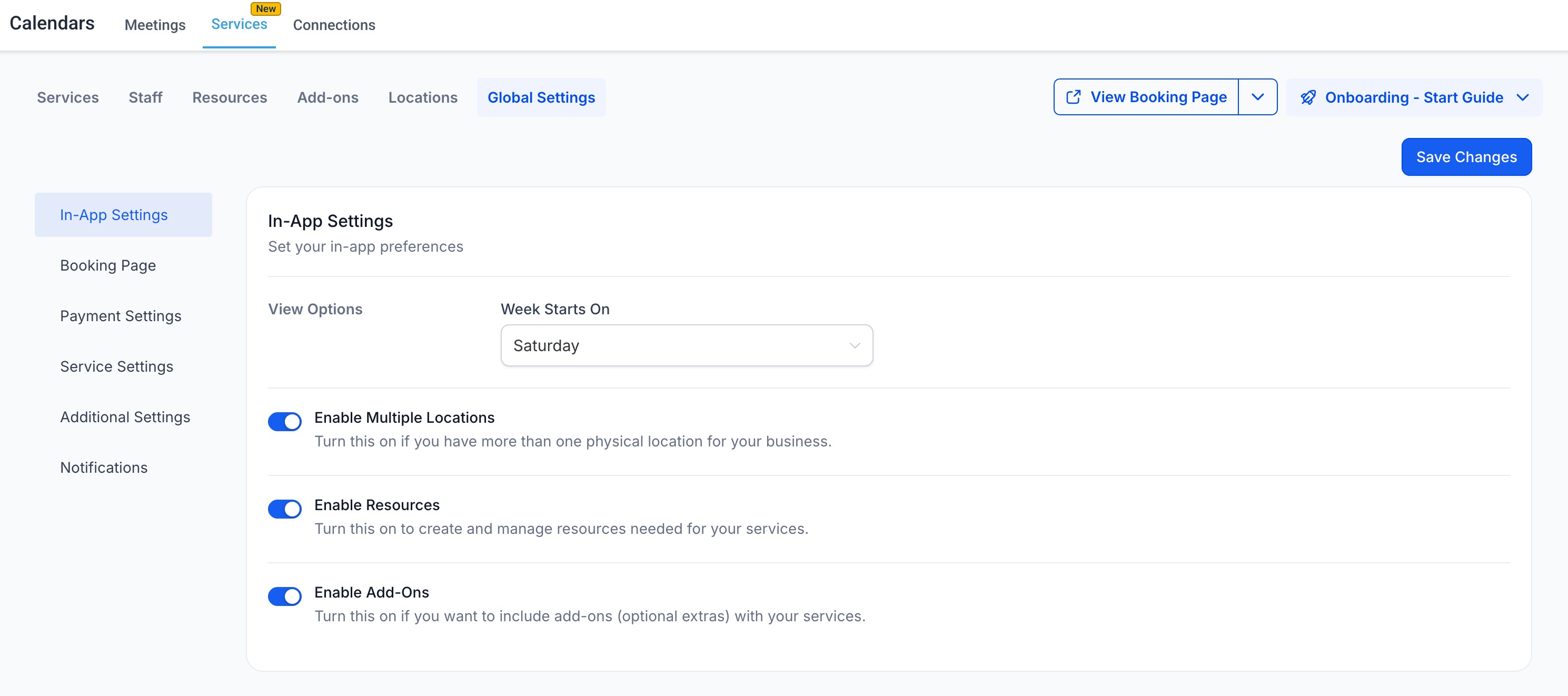Screen dimensions: 1568x696
Task: Click the New badge above Services
Action: [x=265, y=8]
